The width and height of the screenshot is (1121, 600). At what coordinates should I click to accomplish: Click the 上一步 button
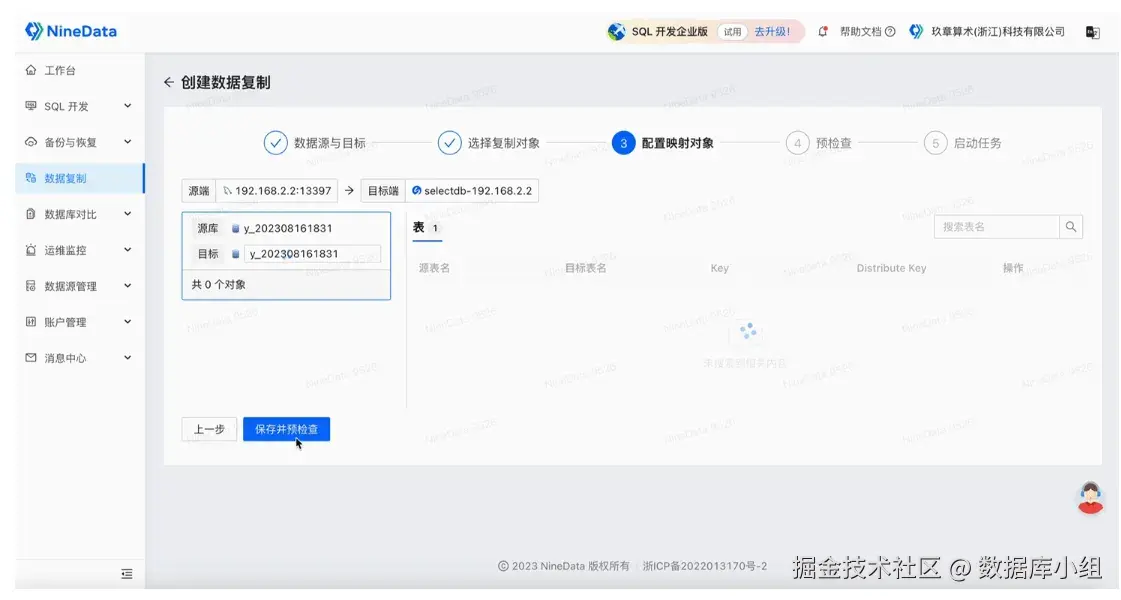click(x=208, y=428)
